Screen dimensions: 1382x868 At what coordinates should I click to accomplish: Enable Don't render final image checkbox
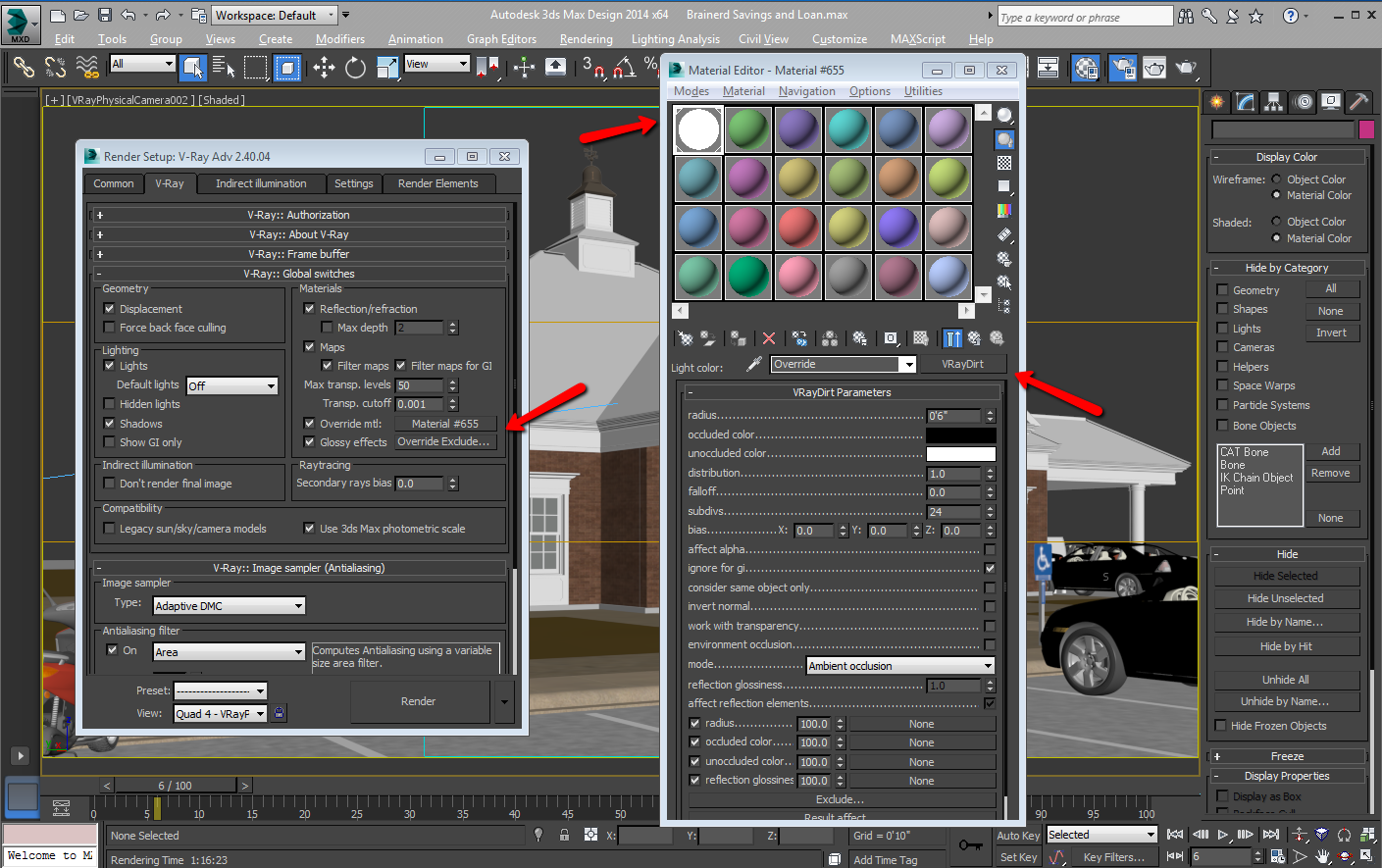click(x=109, y=483)
